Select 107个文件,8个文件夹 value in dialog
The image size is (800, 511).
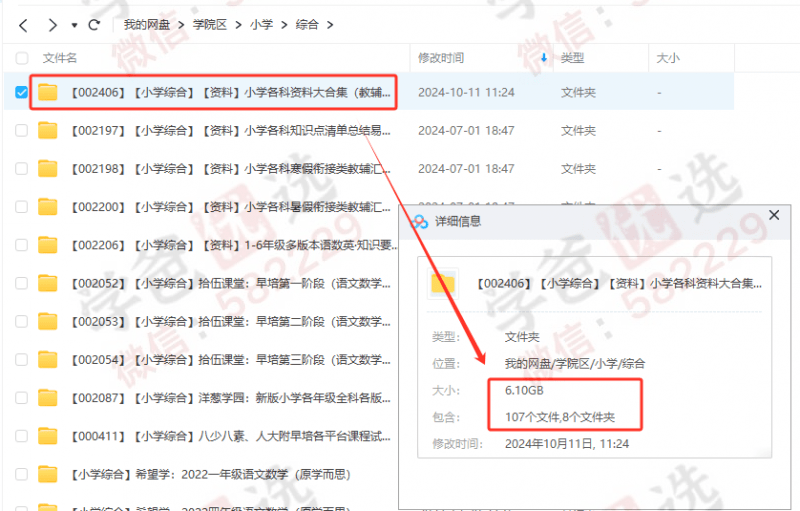(560, 417)
